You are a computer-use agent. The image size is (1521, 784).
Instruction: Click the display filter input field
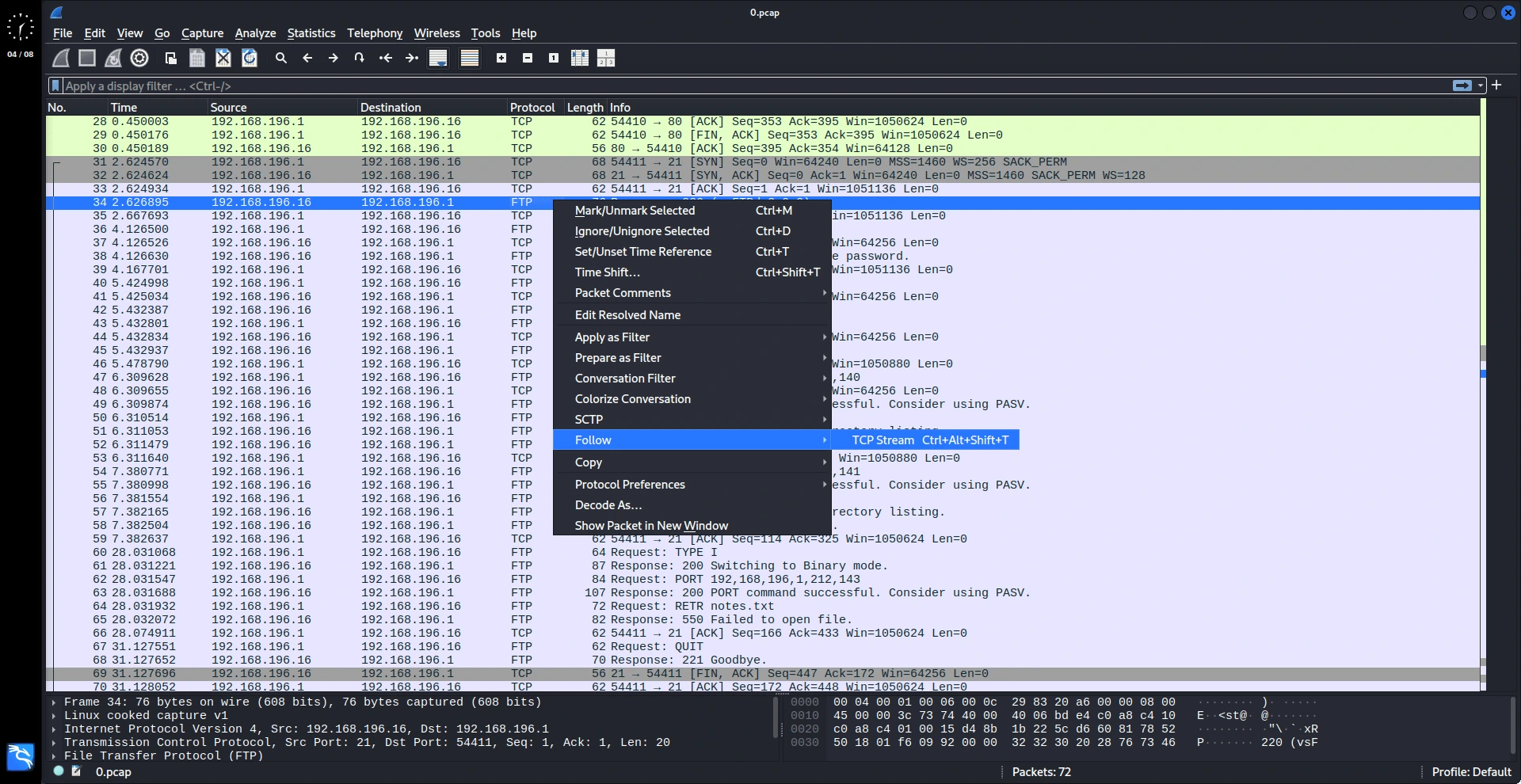click(x=713, y=86)
